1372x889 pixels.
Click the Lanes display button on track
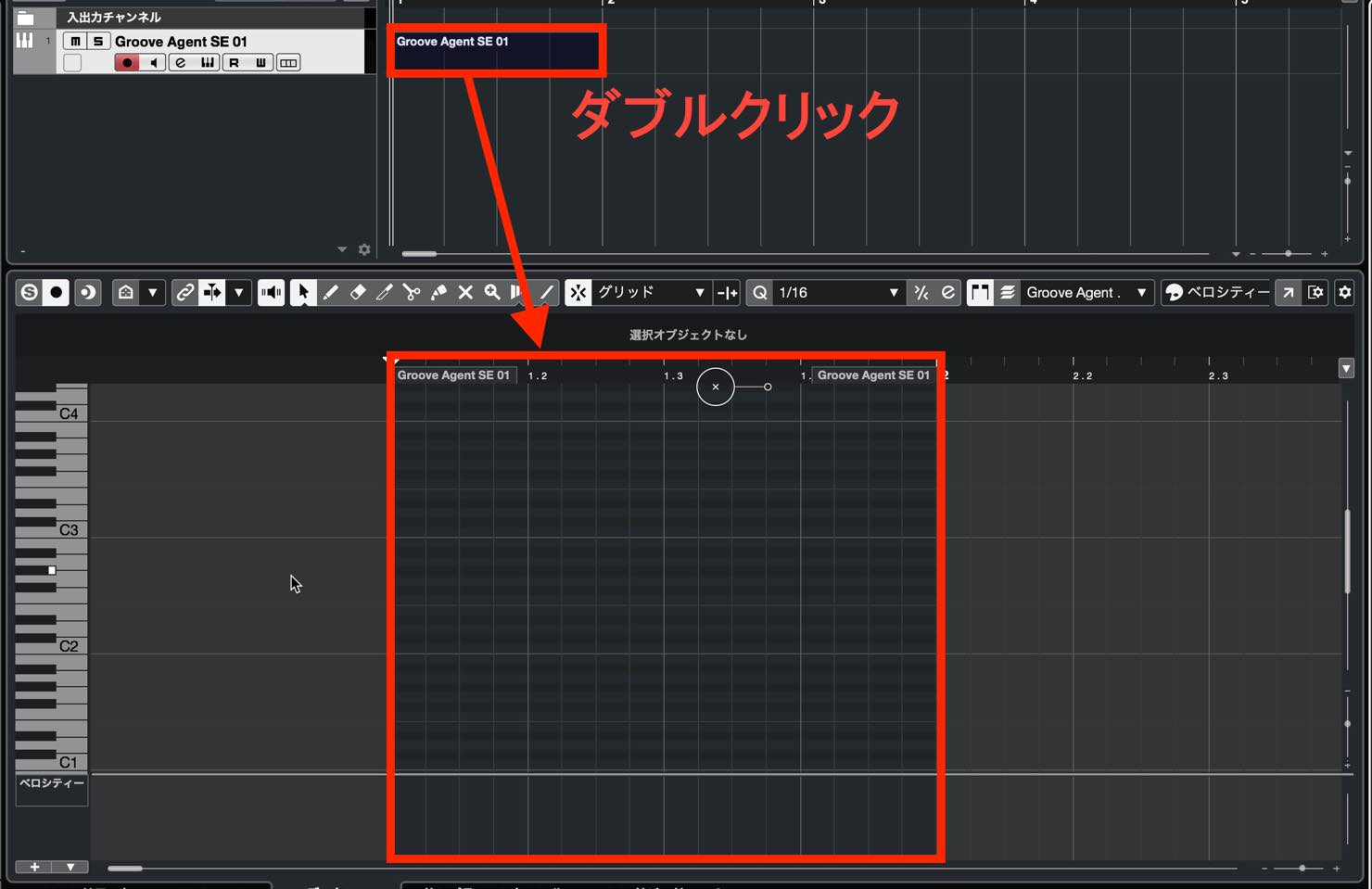pyautogui.click(x=288, y=62)
